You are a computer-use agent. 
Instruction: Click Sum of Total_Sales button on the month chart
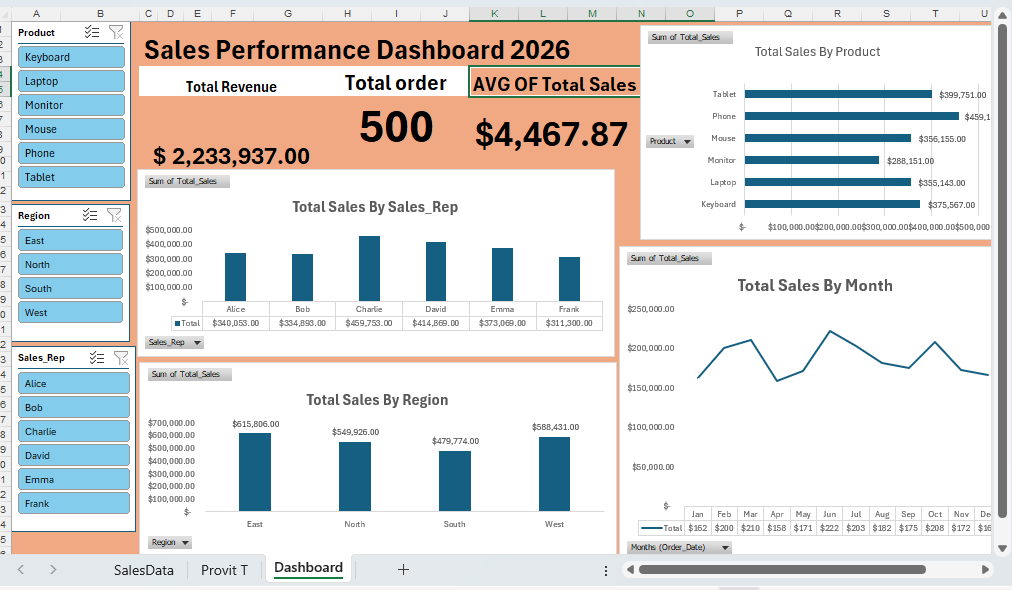coord(668,258)
